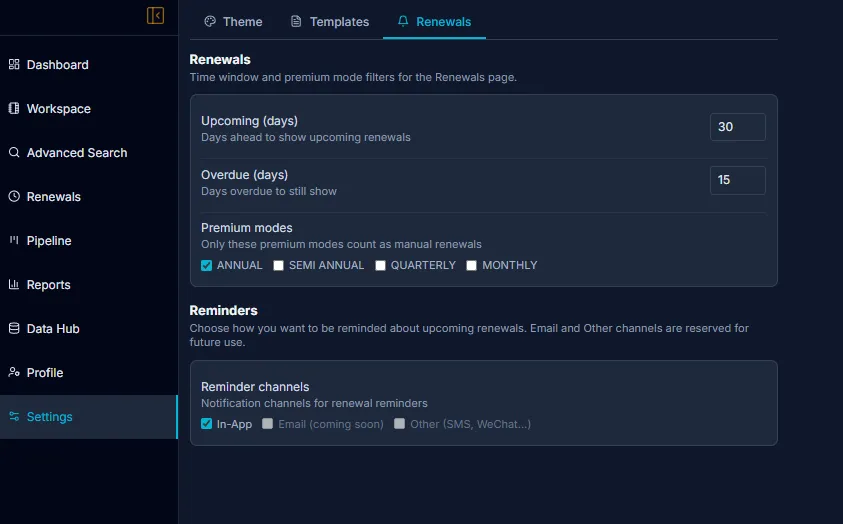Click the Workspace notebook icon

(14, 109)
